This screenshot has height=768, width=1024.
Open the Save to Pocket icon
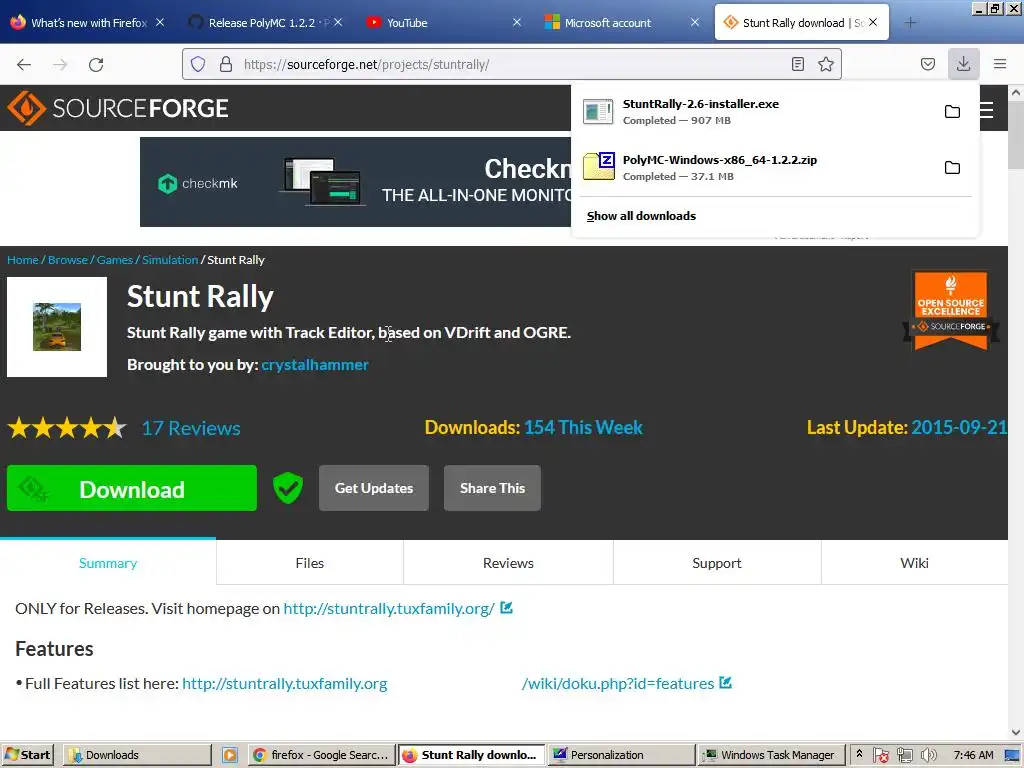tap(927, 64)
